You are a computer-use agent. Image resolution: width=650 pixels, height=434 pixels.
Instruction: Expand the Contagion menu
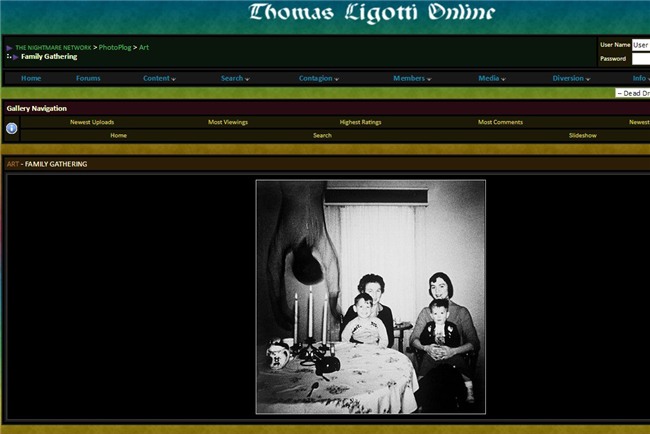tap(318, 78)
